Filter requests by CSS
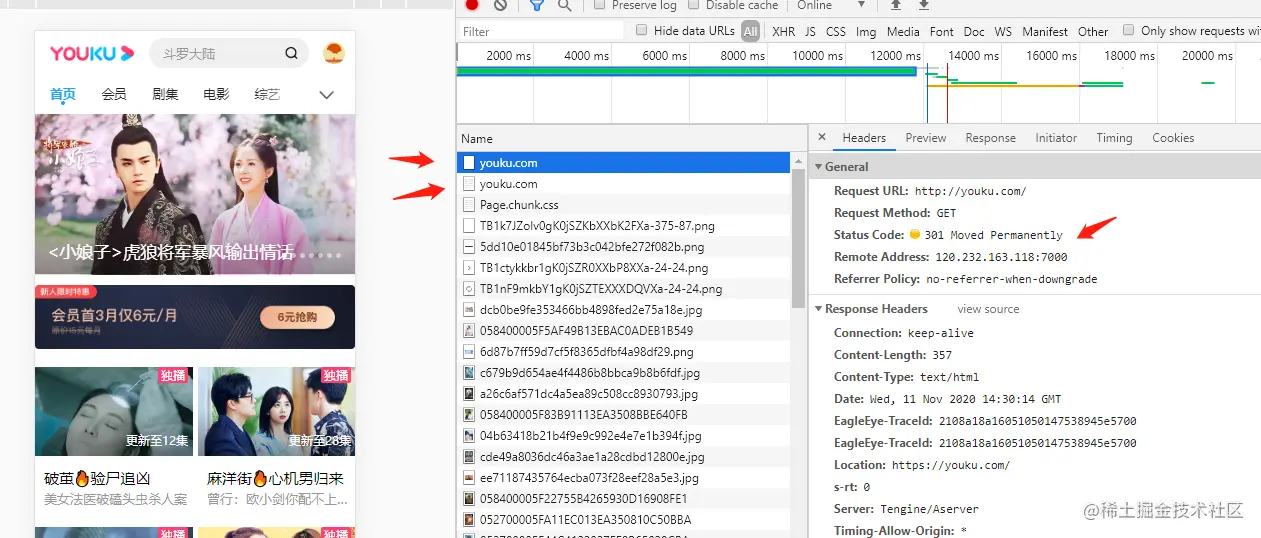Image resolution: width=1261 pixels, height=538 pixels. pos(836,32)
